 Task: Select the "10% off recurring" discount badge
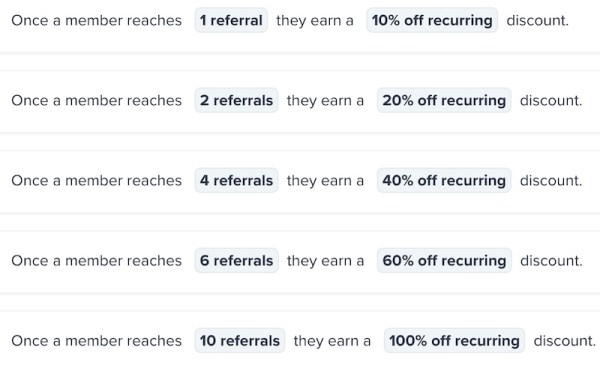[432, 20]
